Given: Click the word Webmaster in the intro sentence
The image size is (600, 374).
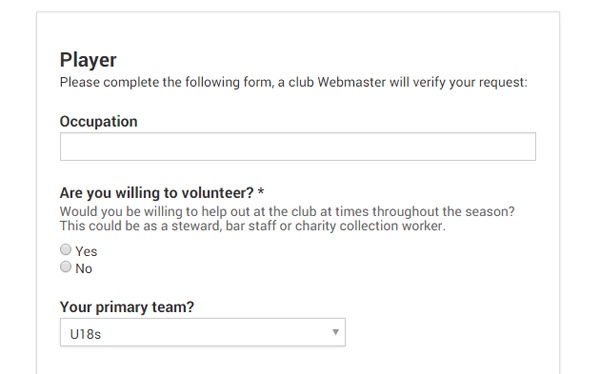Looking at the screenshot, I should point(352,82).
